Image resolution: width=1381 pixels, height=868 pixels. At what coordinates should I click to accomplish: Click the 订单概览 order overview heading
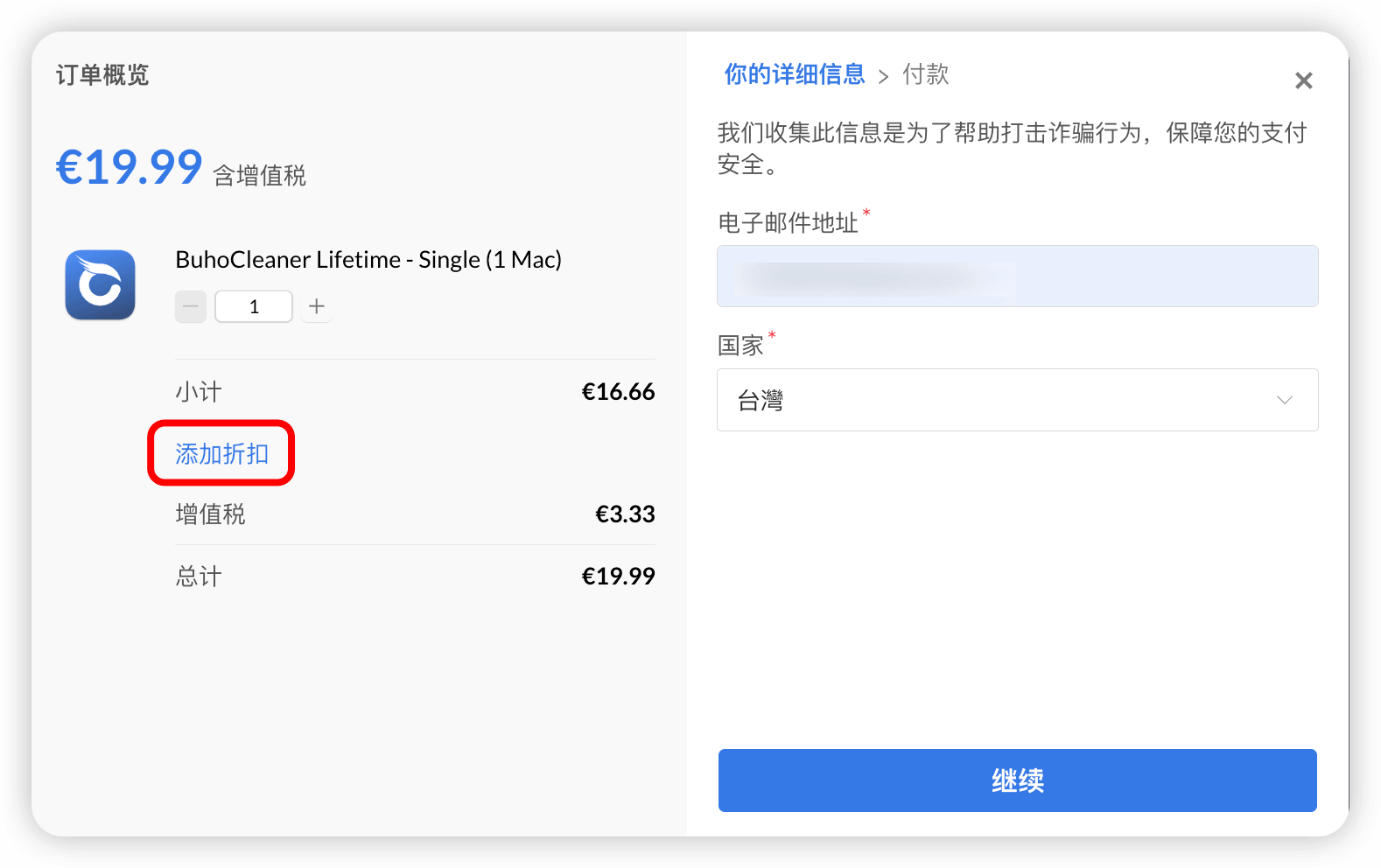tap(102, 75)
